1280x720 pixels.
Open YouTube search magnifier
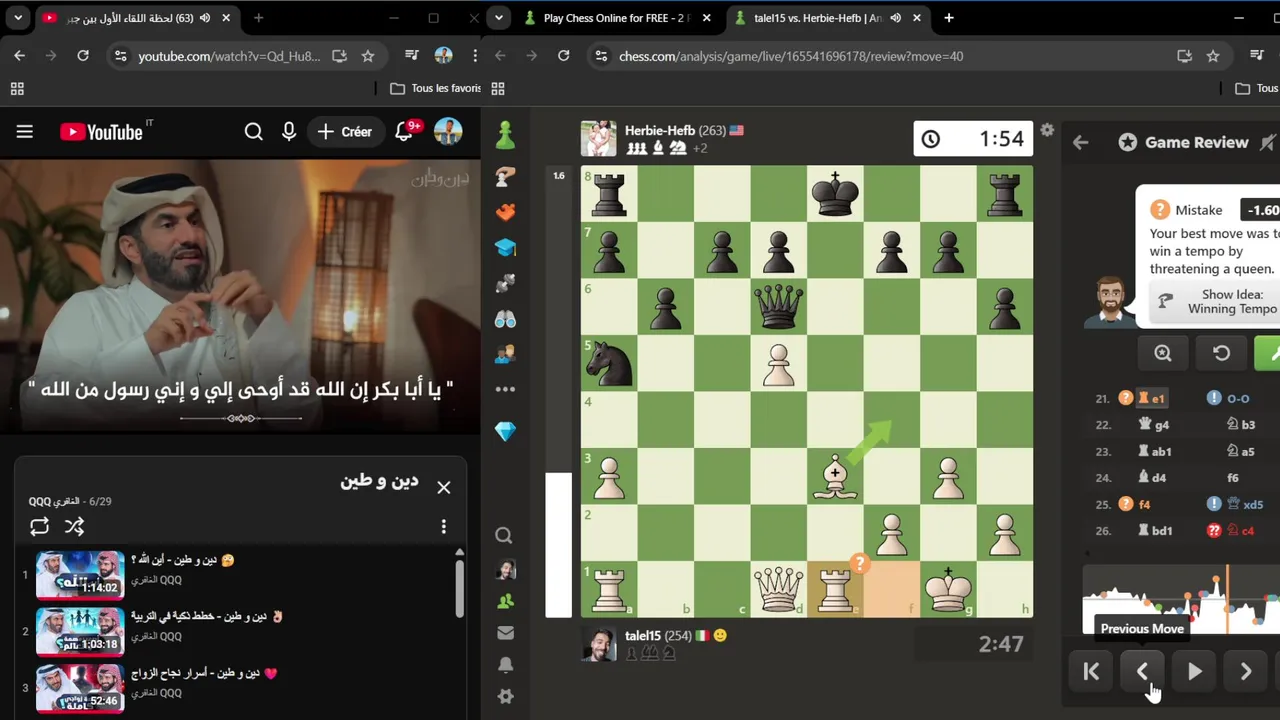pyautogui.click(x=253, y=132)
